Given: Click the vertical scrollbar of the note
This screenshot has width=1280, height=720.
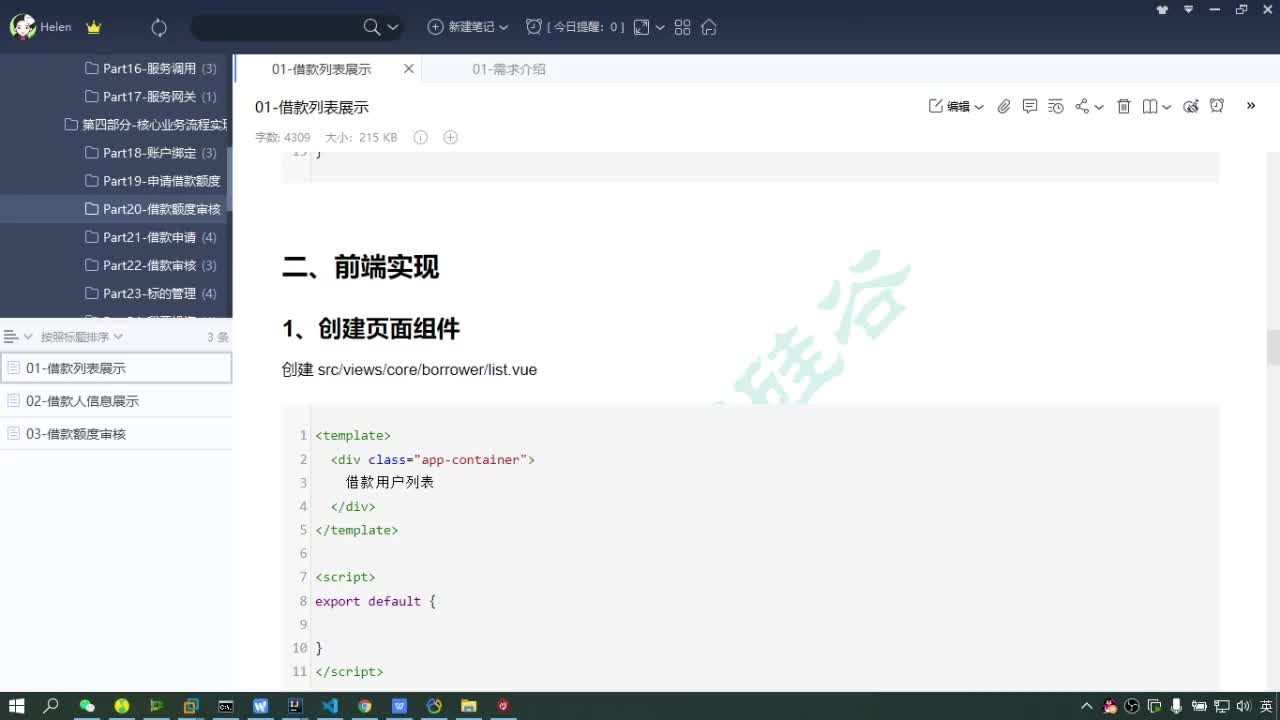Looking at the screenshot, I should point(1273,347).
